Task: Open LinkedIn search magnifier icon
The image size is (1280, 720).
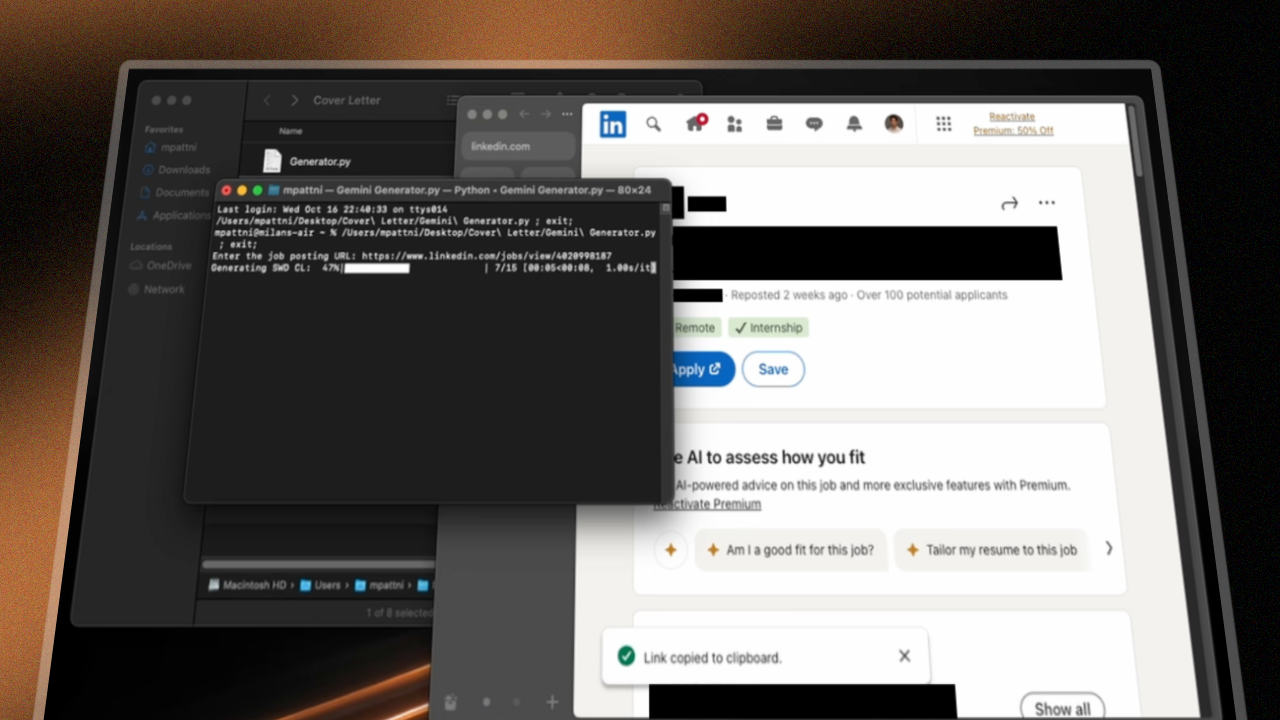Action: click(653, 124)
